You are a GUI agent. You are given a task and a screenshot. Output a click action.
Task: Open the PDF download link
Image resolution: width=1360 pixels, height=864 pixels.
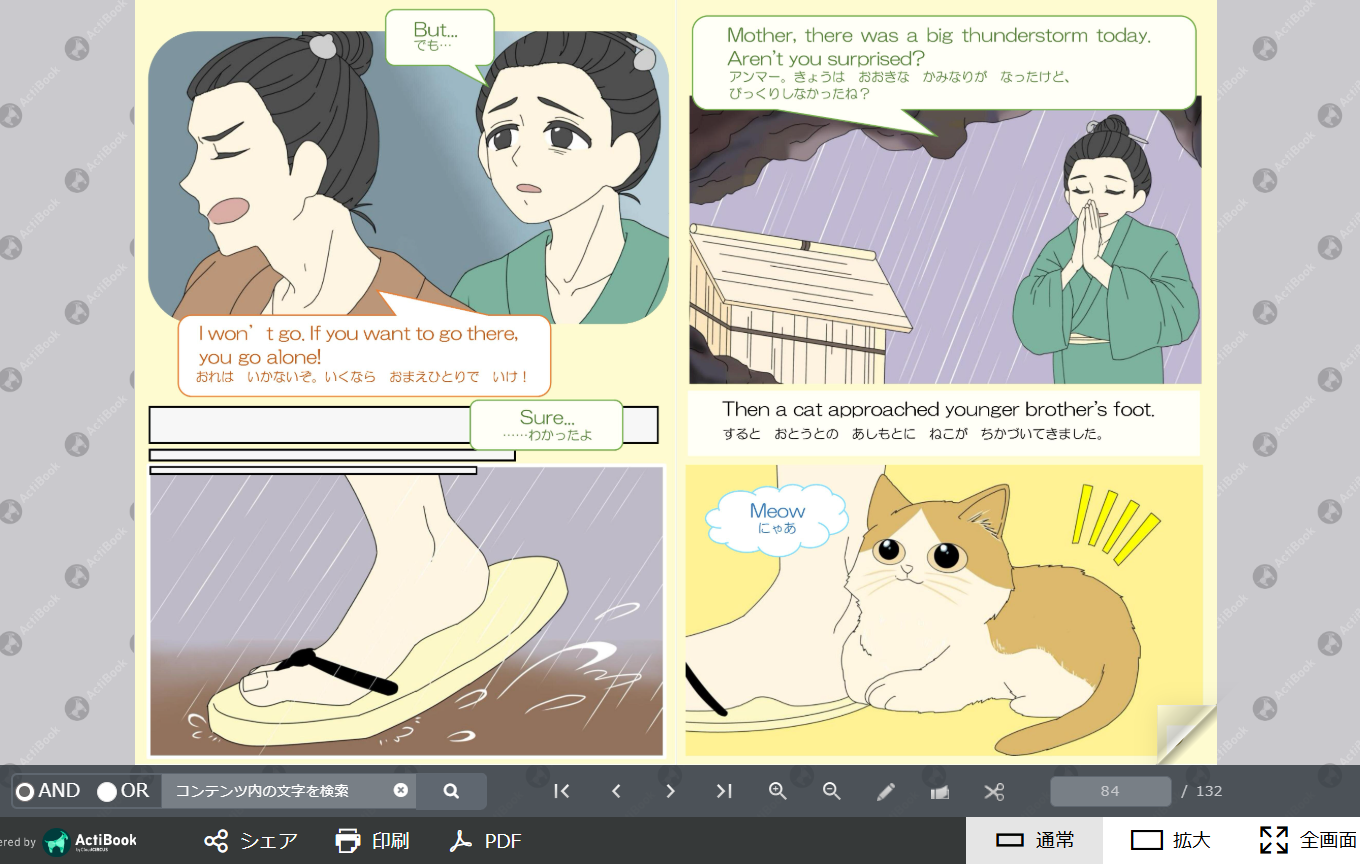point(486,841)
